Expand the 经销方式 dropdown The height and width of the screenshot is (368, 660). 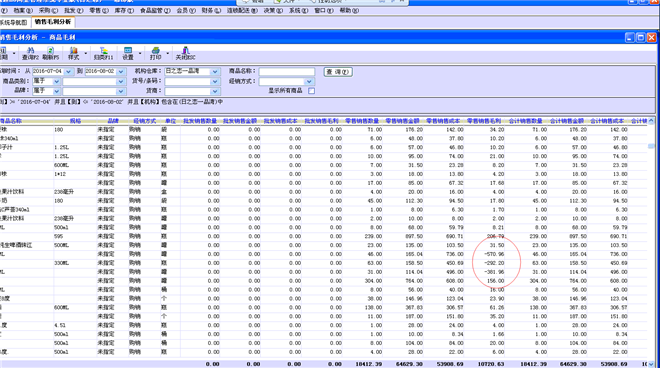tap(309, 81)
